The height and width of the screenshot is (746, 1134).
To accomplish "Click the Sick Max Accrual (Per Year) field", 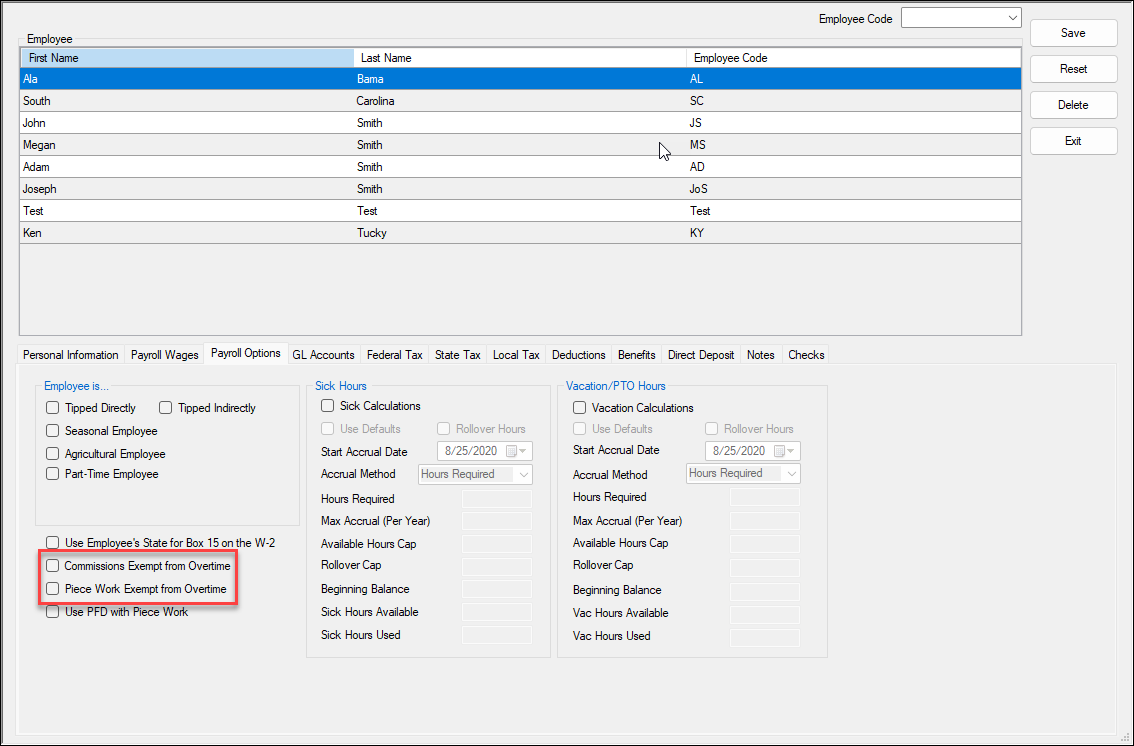I will tap(497, 521).
